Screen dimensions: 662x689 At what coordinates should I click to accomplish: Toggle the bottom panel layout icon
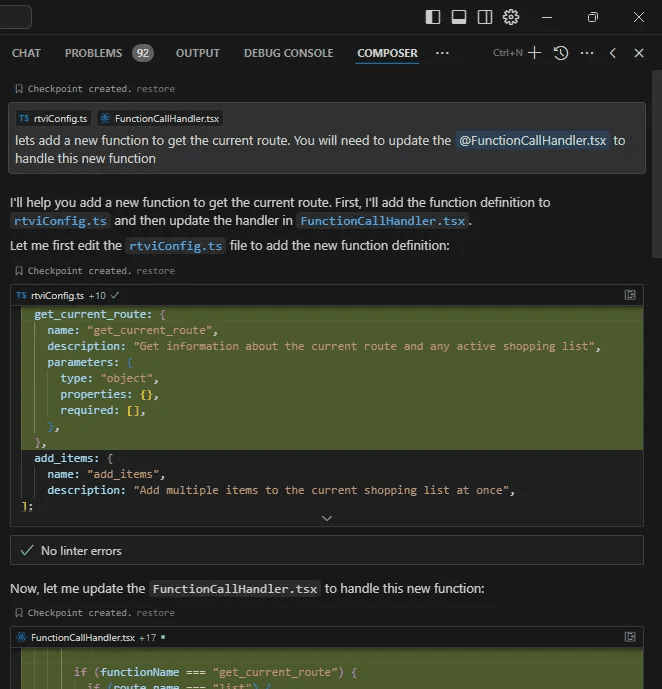pyautogui.click(x=459, y=17)
